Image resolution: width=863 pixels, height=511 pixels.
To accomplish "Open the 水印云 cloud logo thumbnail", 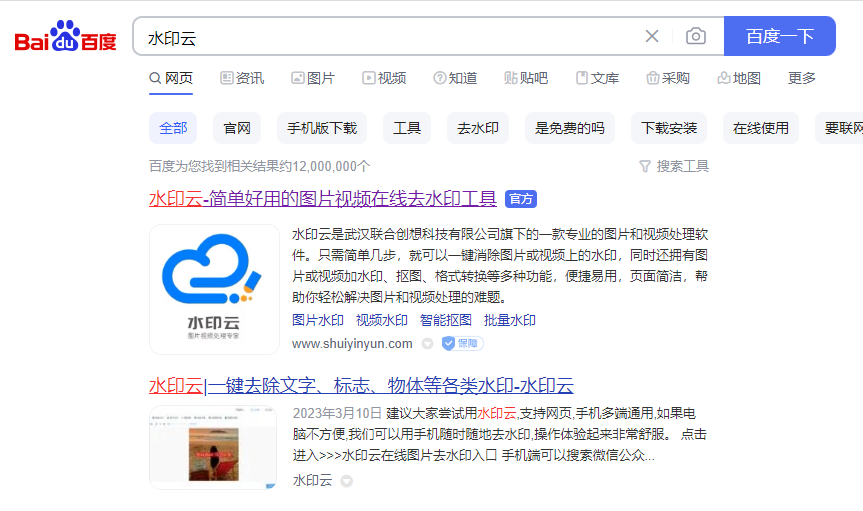I will click(215, 289).
